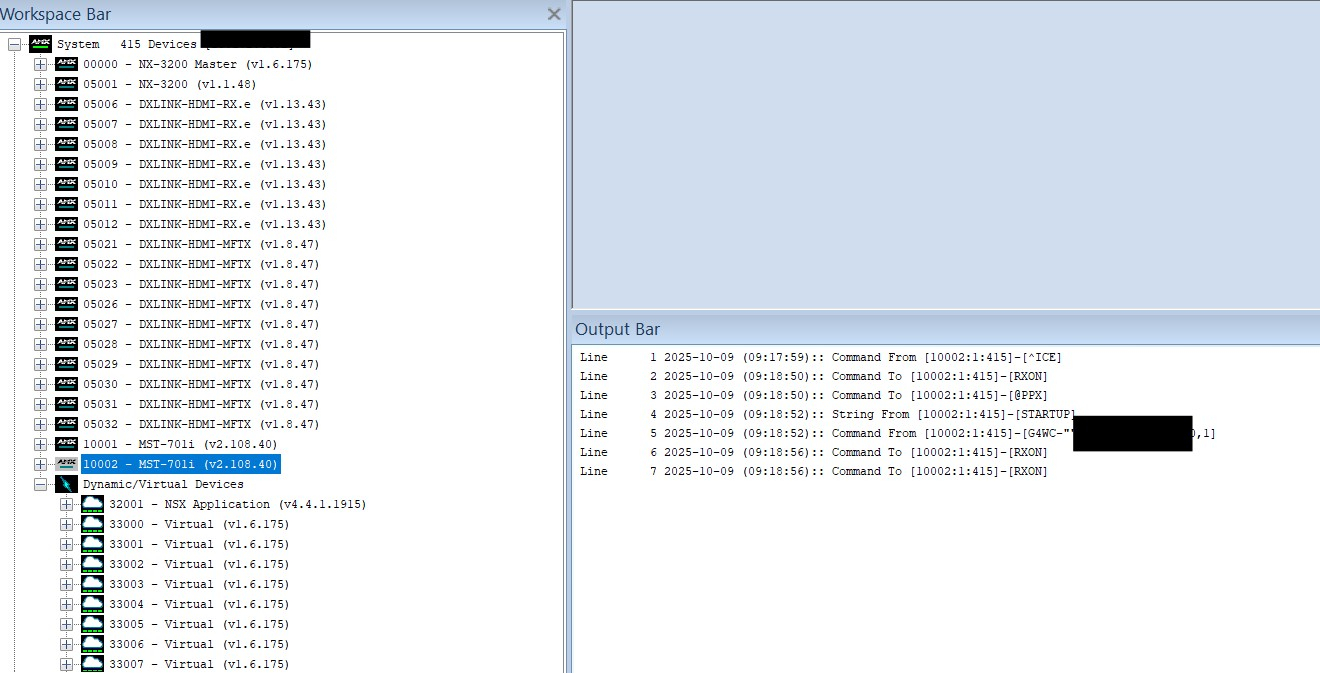Image resolution: width=1320 pixels, height=673 pixels.
Task: Click the icon of 05007 DXLINK-HDMI-RX.e
Action: coord(66,124)
